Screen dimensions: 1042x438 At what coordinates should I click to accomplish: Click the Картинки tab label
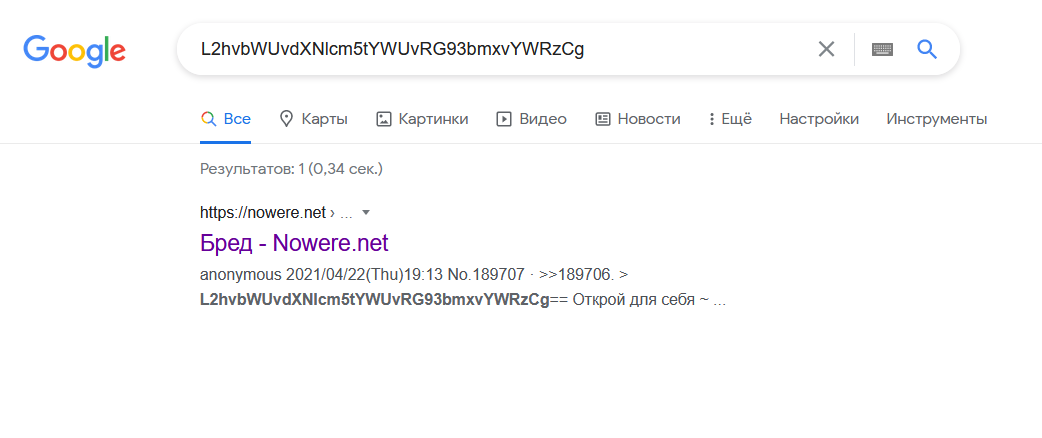tap(433, 119)
